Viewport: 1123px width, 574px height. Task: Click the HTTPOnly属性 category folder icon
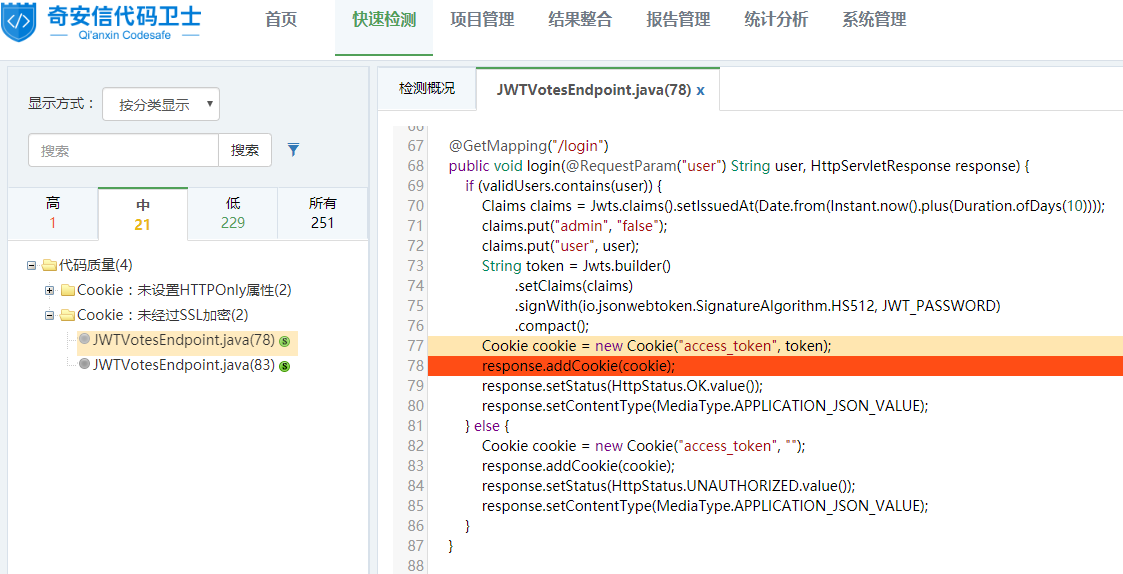[68, 290]
